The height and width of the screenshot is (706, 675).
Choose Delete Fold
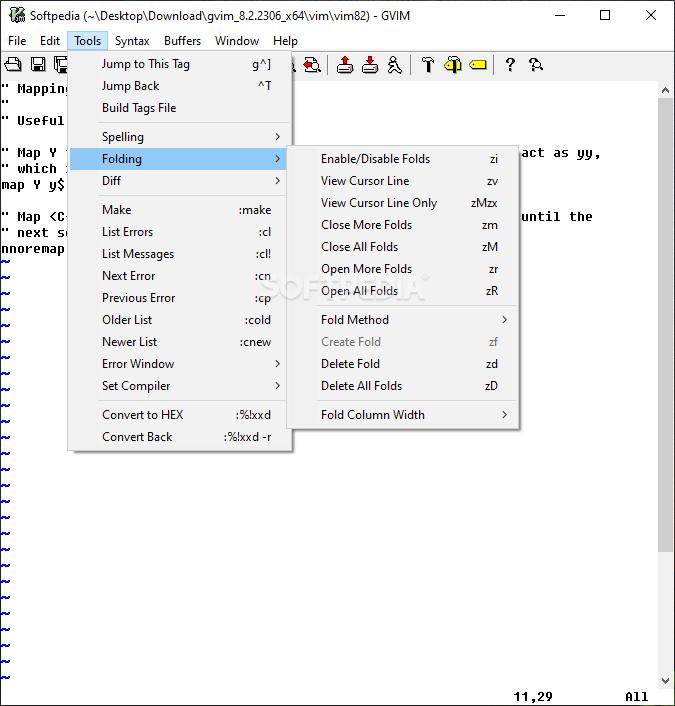403,364
